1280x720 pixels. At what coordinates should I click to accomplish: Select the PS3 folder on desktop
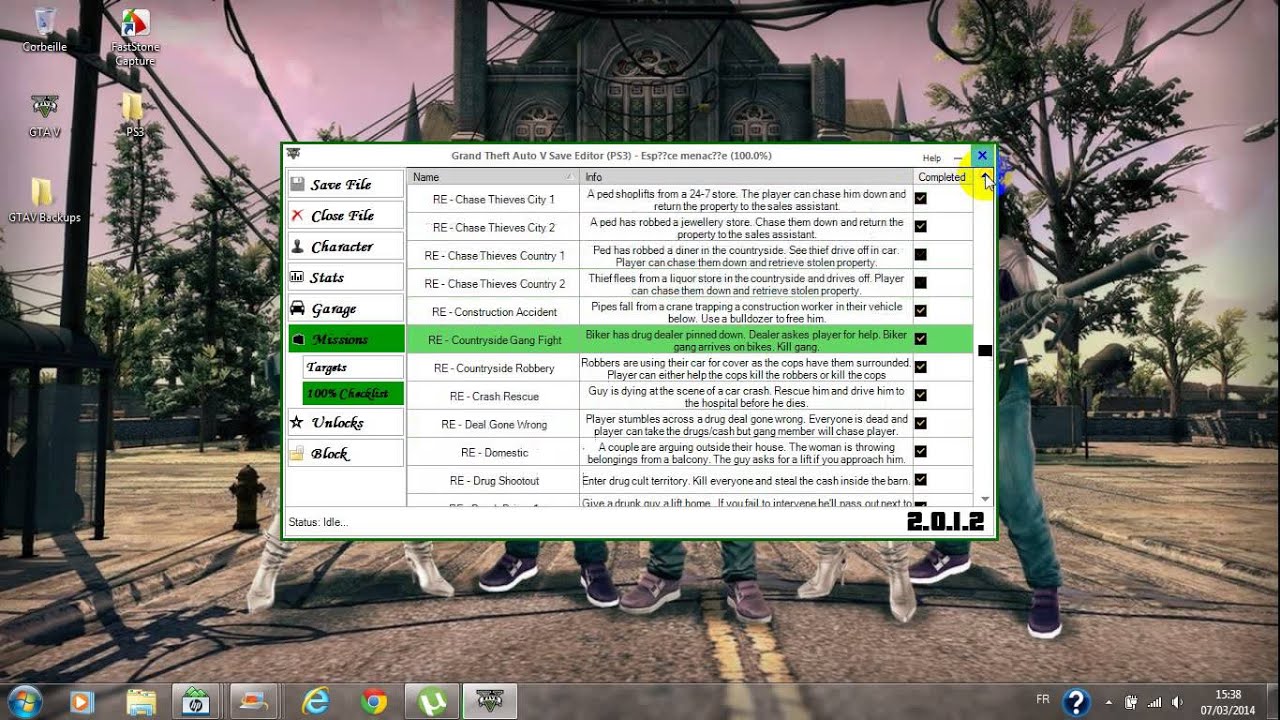134,114
